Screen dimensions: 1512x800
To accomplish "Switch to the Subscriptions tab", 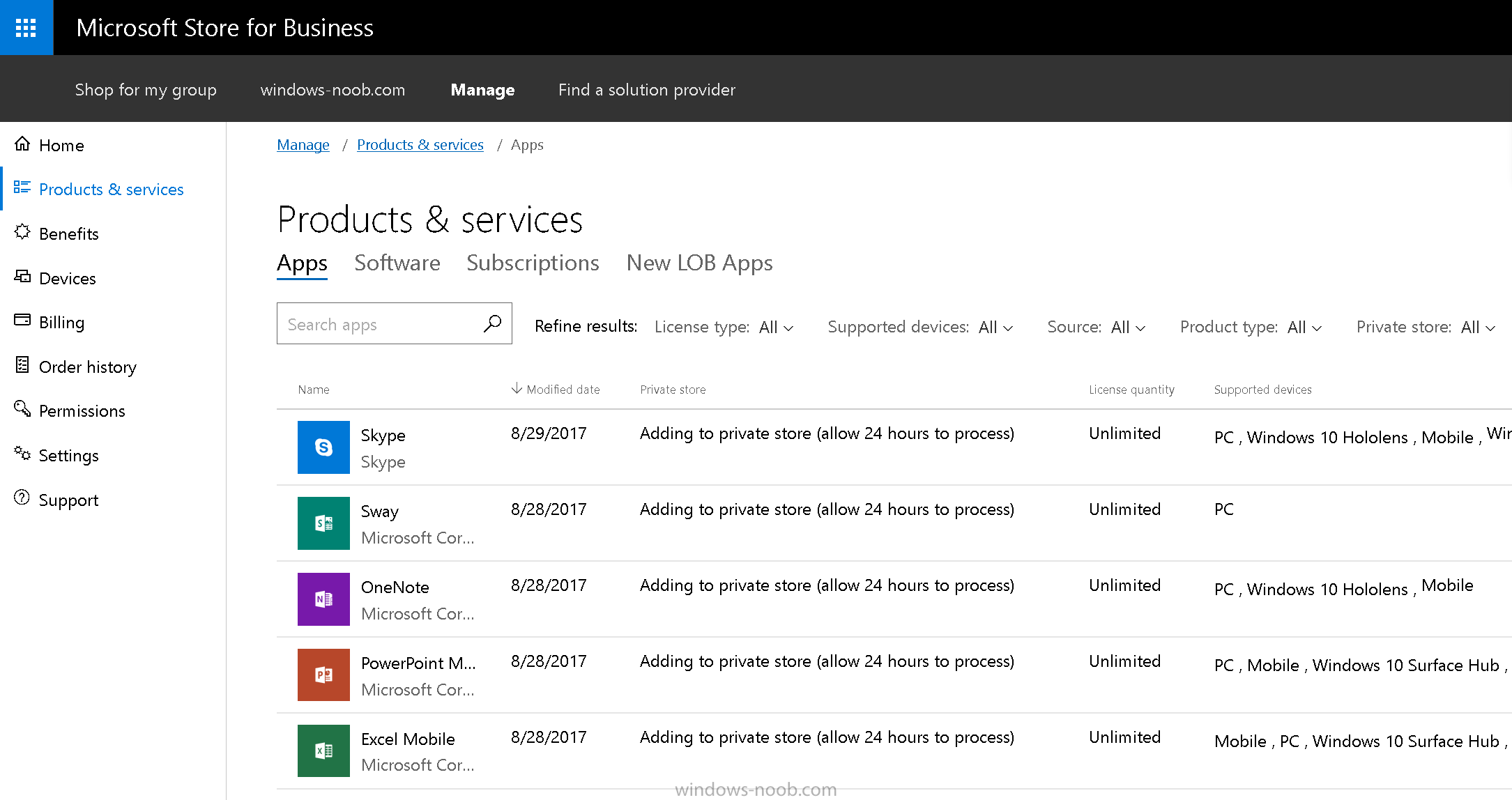I will [533, 263].
